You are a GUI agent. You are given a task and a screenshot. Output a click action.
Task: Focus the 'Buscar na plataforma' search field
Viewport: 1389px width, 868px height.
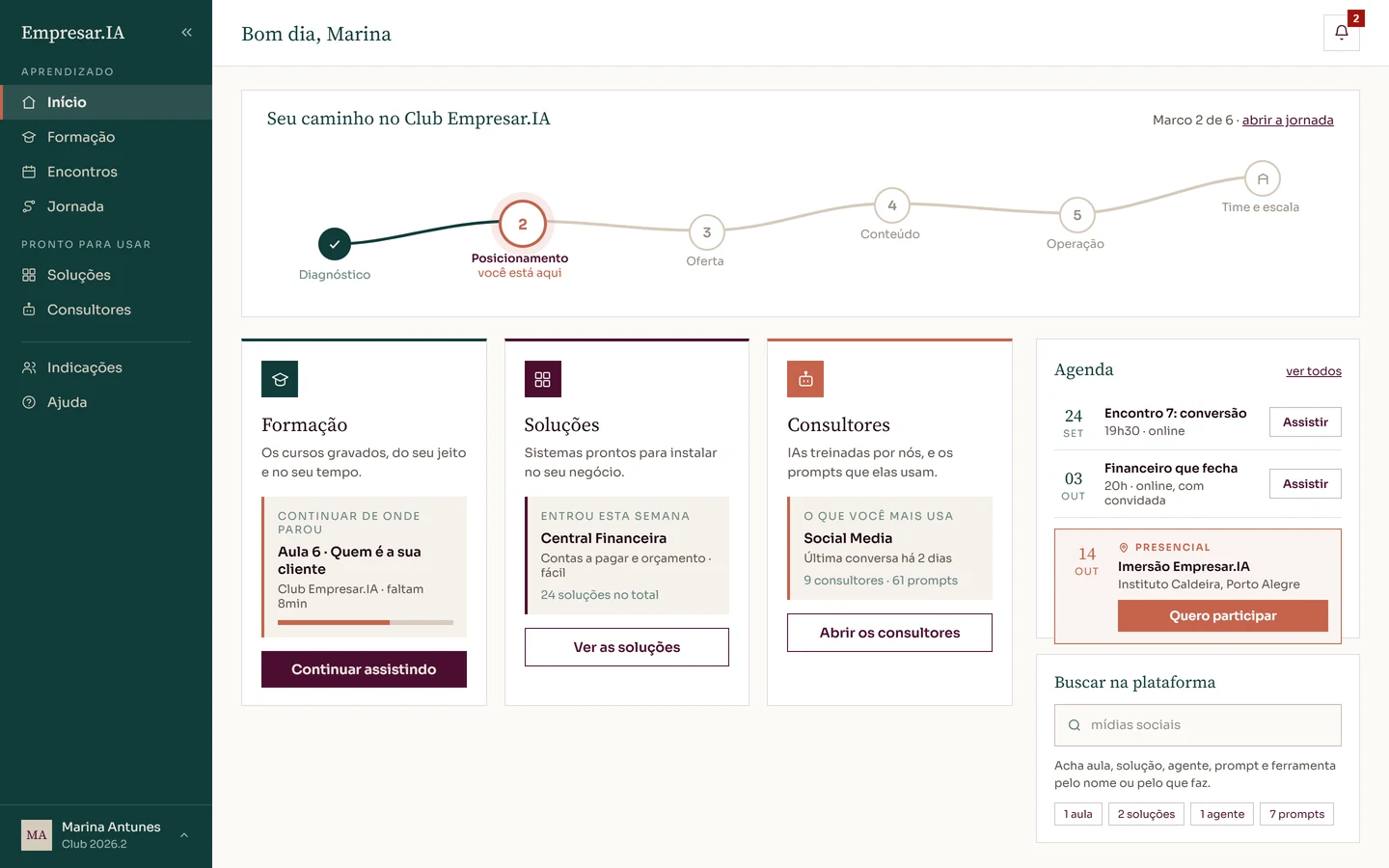[1198, 725]
